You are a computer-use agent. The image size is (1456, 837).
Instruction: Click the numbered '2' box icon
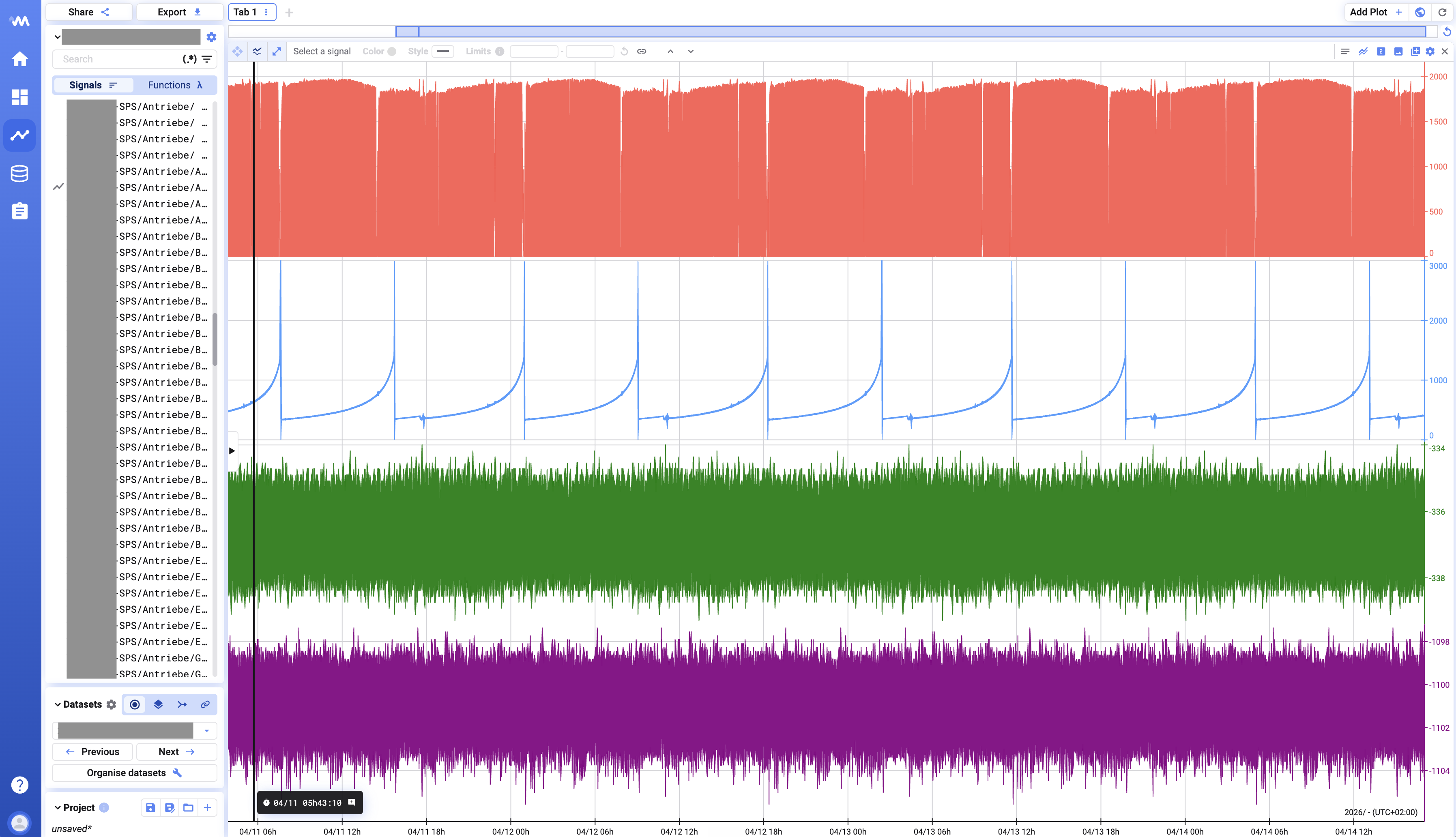point(1381,51)
